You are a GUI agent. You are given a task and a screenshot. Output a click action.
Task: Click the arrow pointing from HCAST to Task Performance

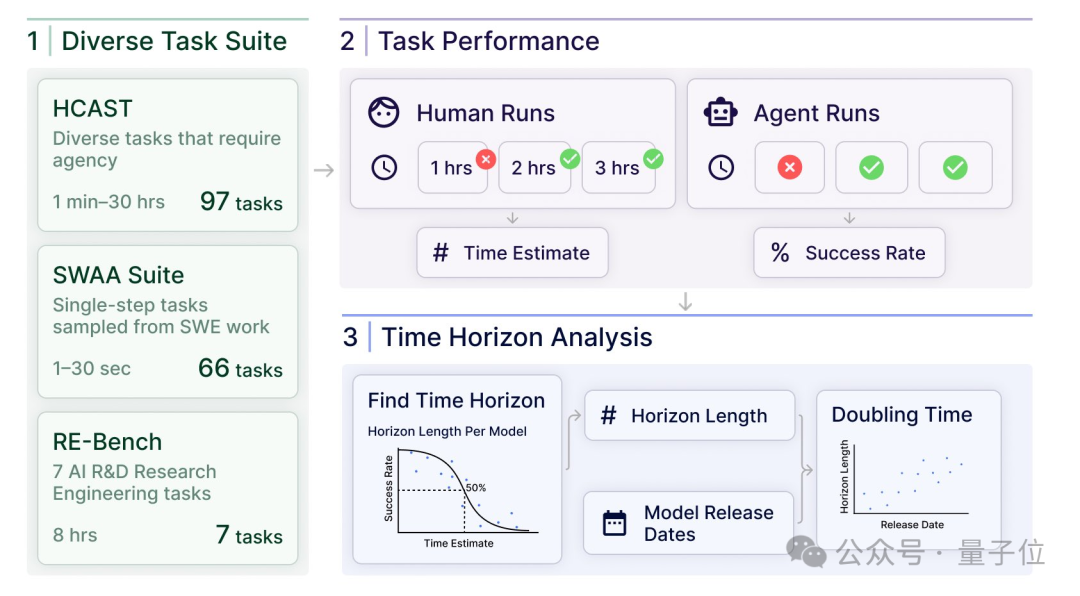(324, 169)
